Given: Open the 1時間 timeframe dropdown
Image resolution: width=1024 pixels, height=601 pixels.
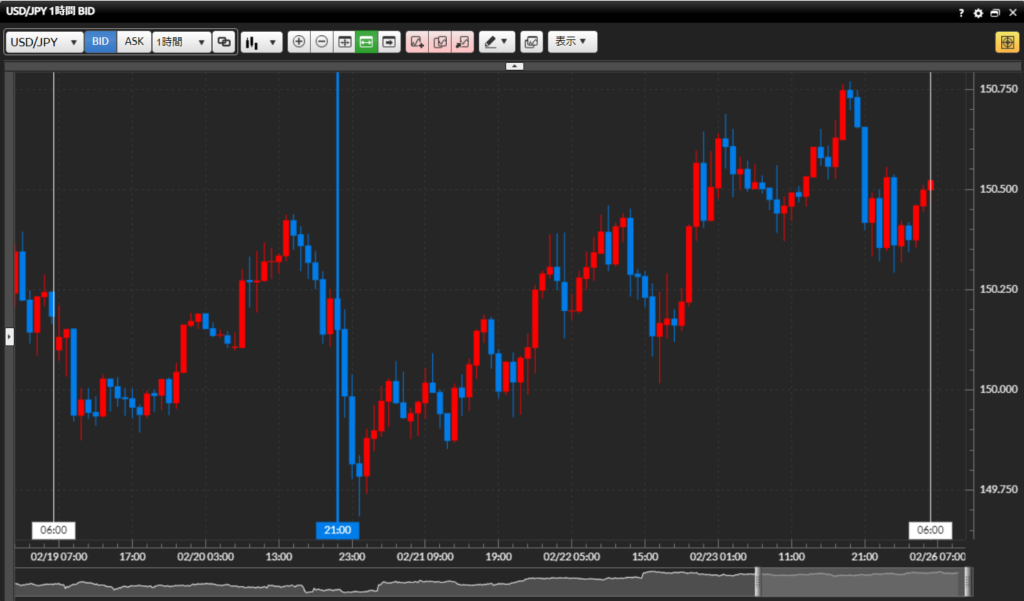Looking at the screenshot, I should (x=181, y=42).
